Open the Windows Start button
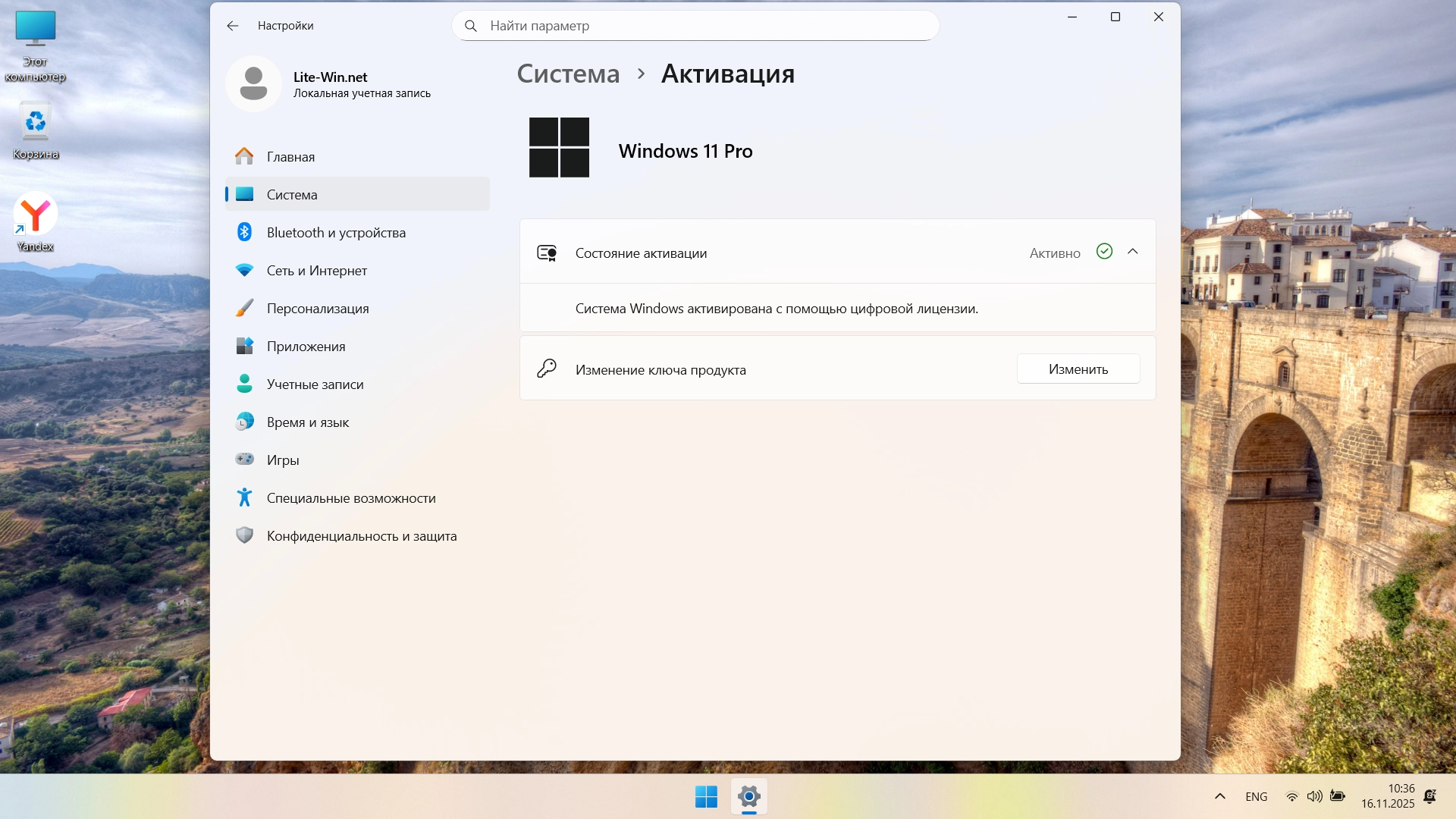This screenshot has height=819, width=1456. tap(706, 797)
